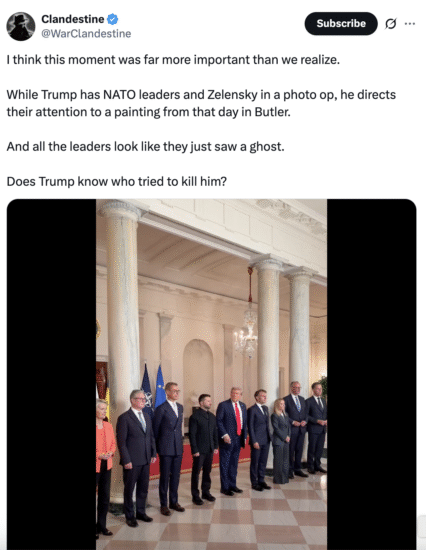Play the embedded video of the leaders
Viewport: 426px width, 550px height.
click(x=212, y=374)
